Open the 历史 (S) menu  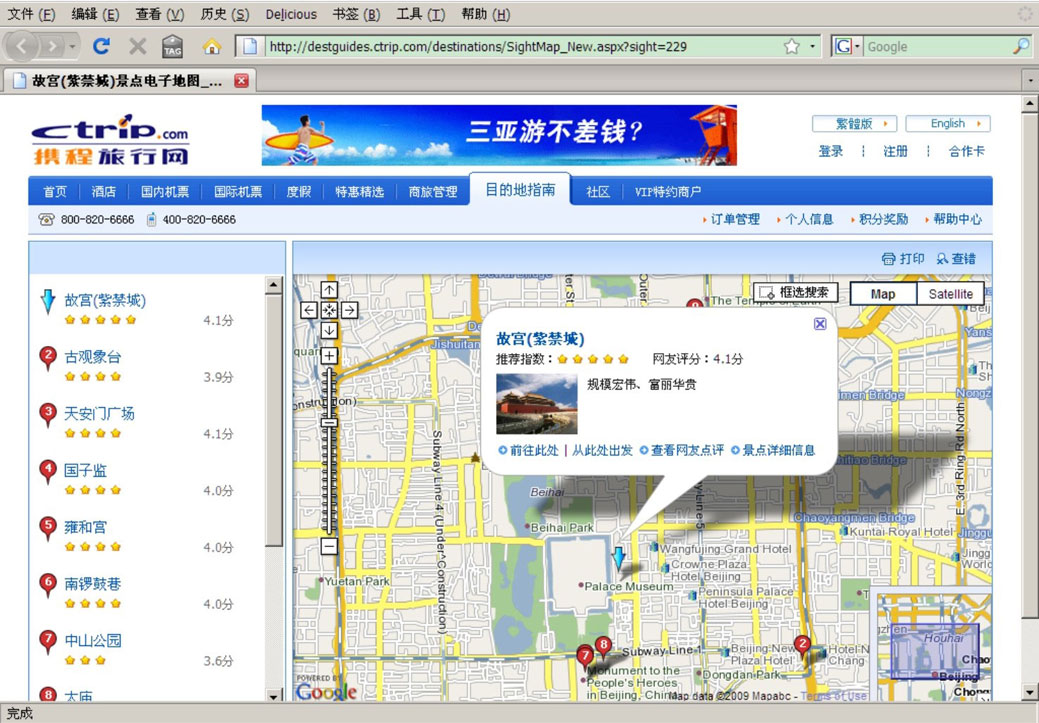click(224, 14)
